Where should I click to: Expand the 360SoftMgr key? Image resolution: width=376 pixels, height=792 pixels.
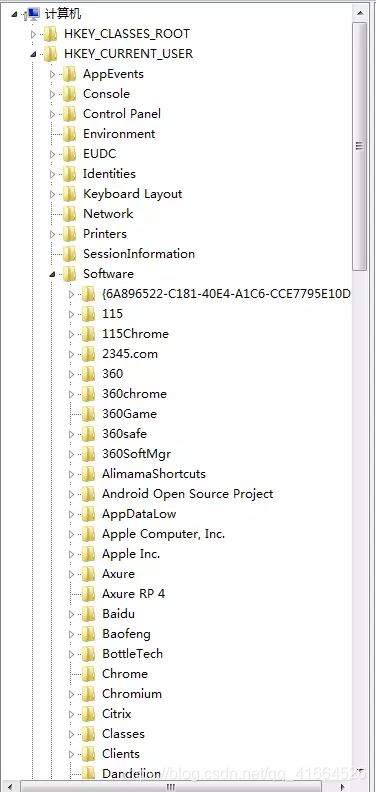click(x=71, y=454)
